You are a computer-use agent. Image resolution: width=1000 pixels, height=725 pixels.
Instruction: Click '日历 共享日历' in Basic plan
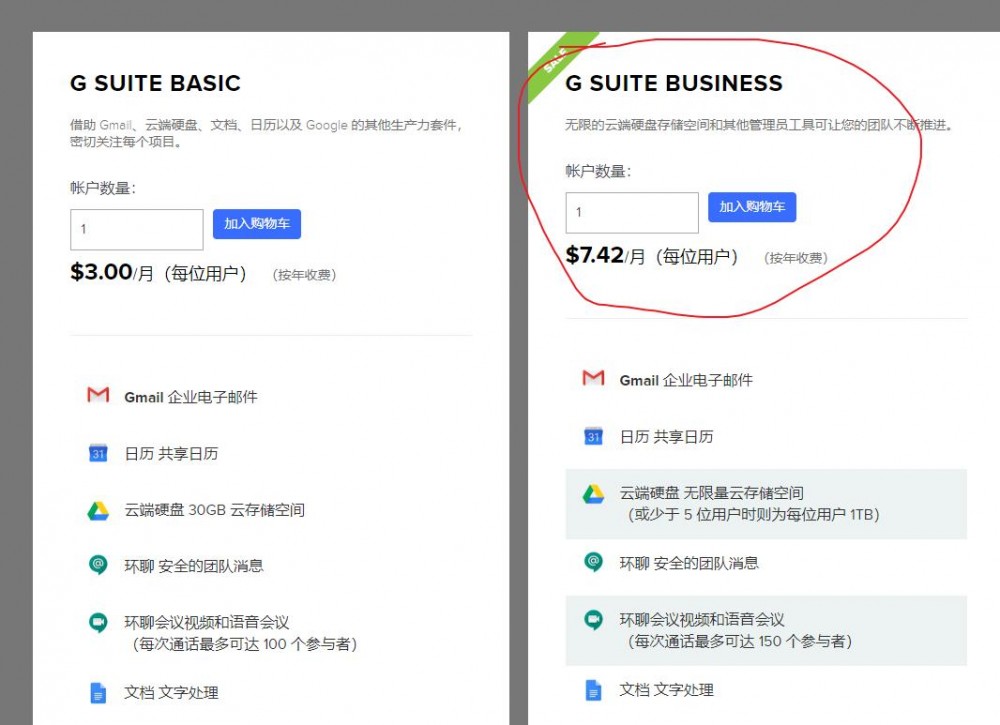[x=171, y=453]
